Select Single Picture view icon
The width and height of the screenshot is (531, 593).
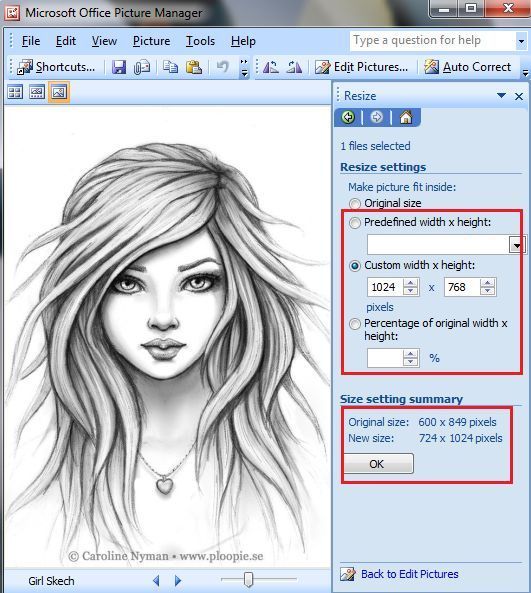59,92
